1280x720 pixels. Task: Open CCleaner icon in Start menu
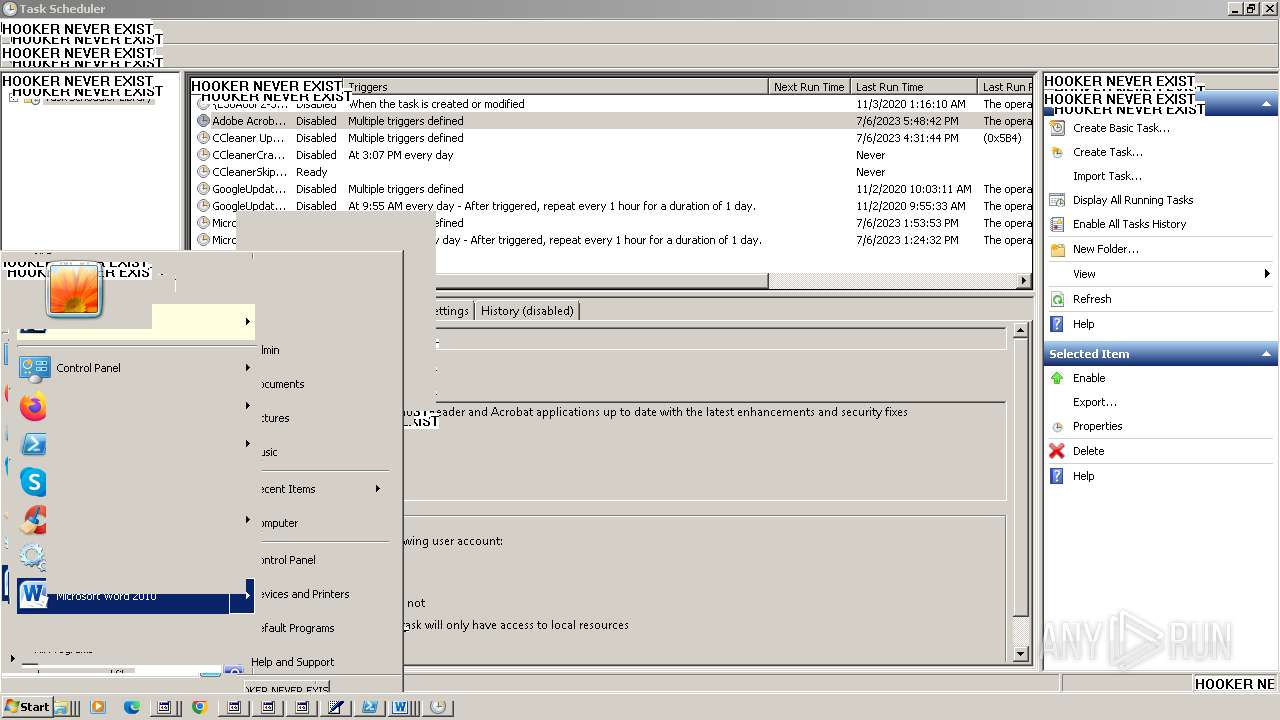pos(34,520)
